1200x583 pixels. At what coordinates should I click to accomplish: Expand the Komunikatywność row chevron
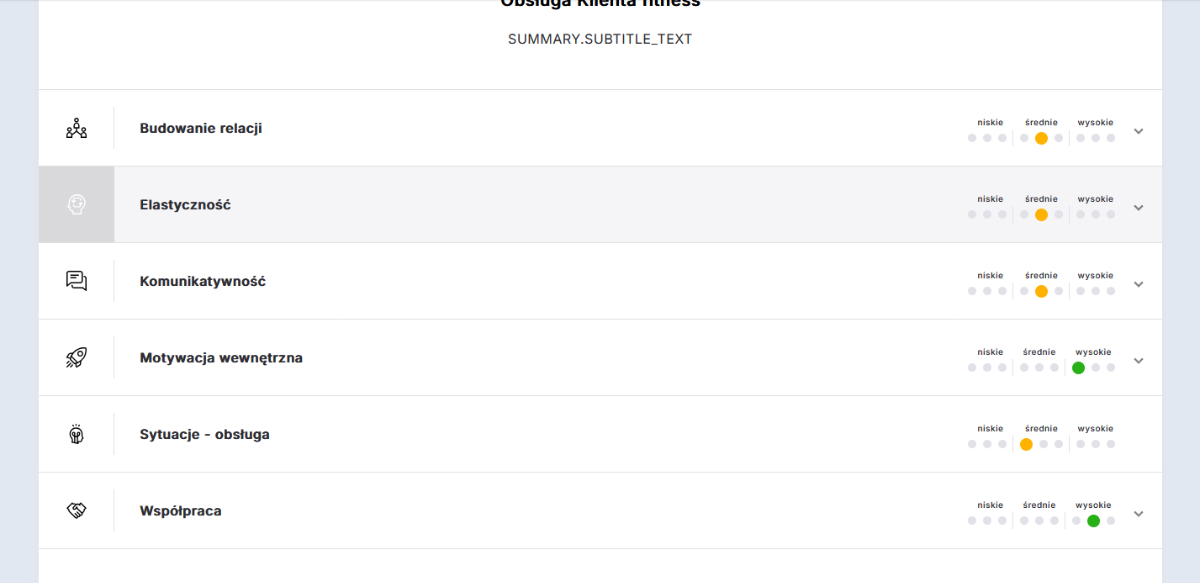1138,284
